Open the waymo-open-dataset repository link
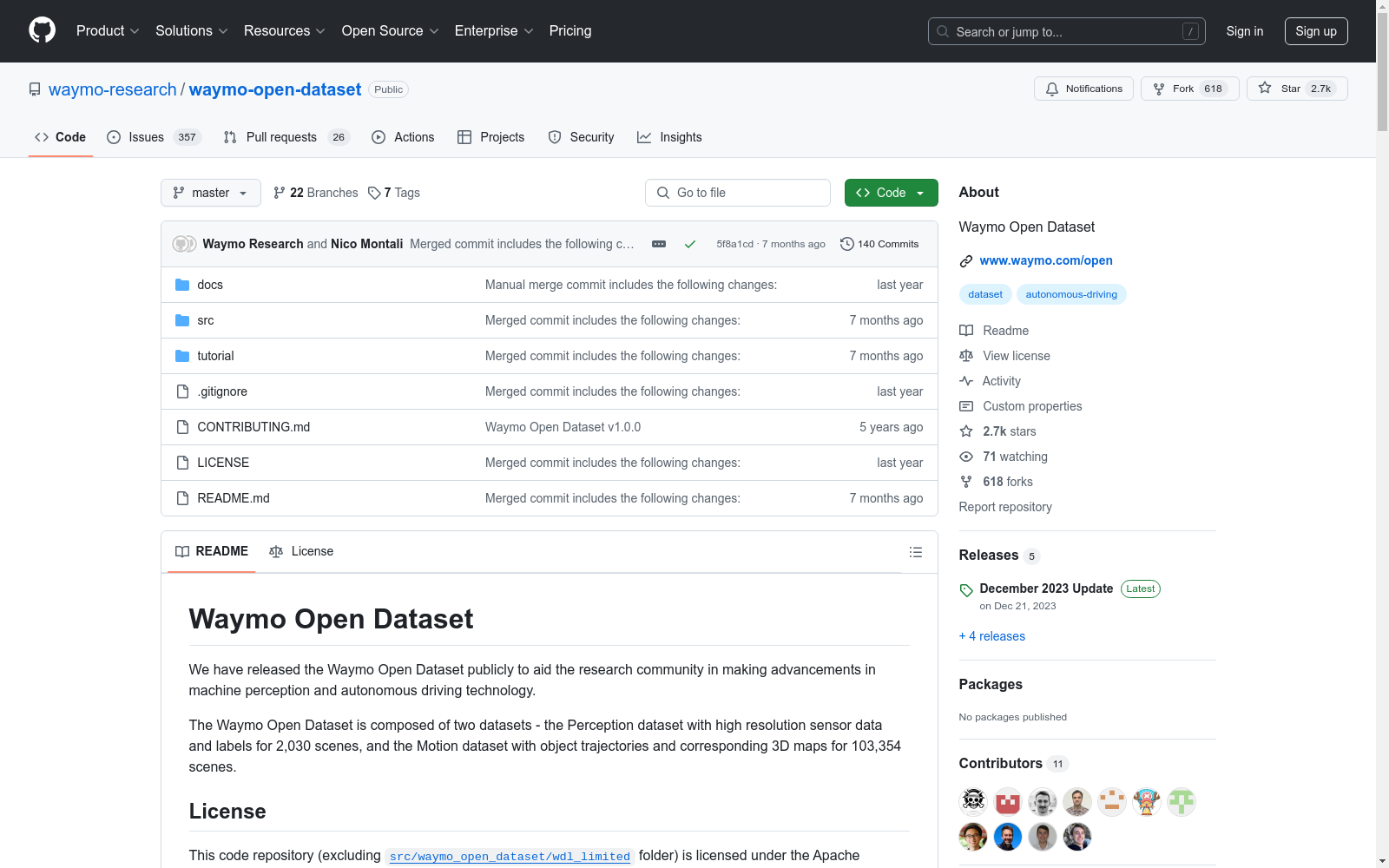This screenshot has width=1389, height=868. click(275, 89)
